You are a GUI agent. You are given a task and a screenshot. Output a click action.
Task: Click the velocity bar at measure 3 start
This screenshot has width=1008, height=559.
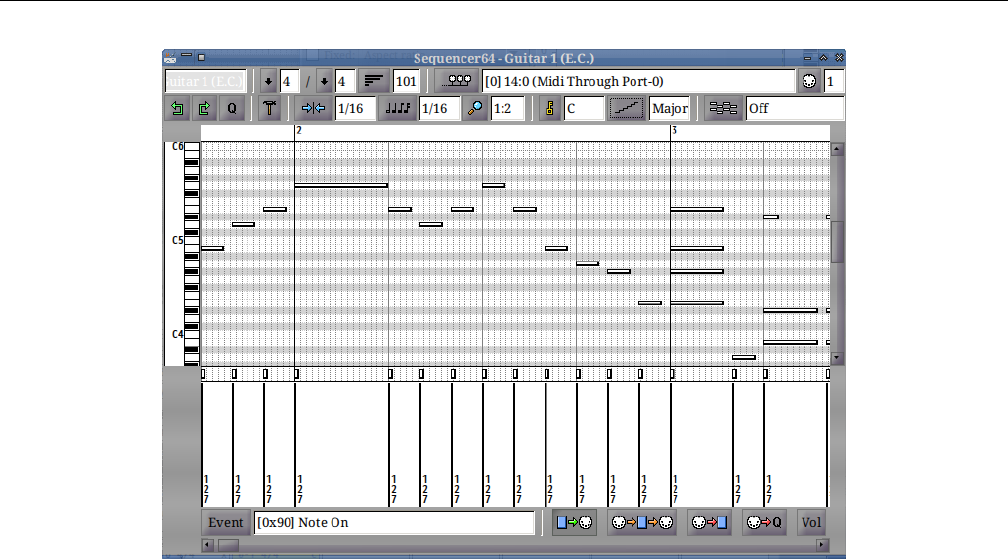(670, 445)
